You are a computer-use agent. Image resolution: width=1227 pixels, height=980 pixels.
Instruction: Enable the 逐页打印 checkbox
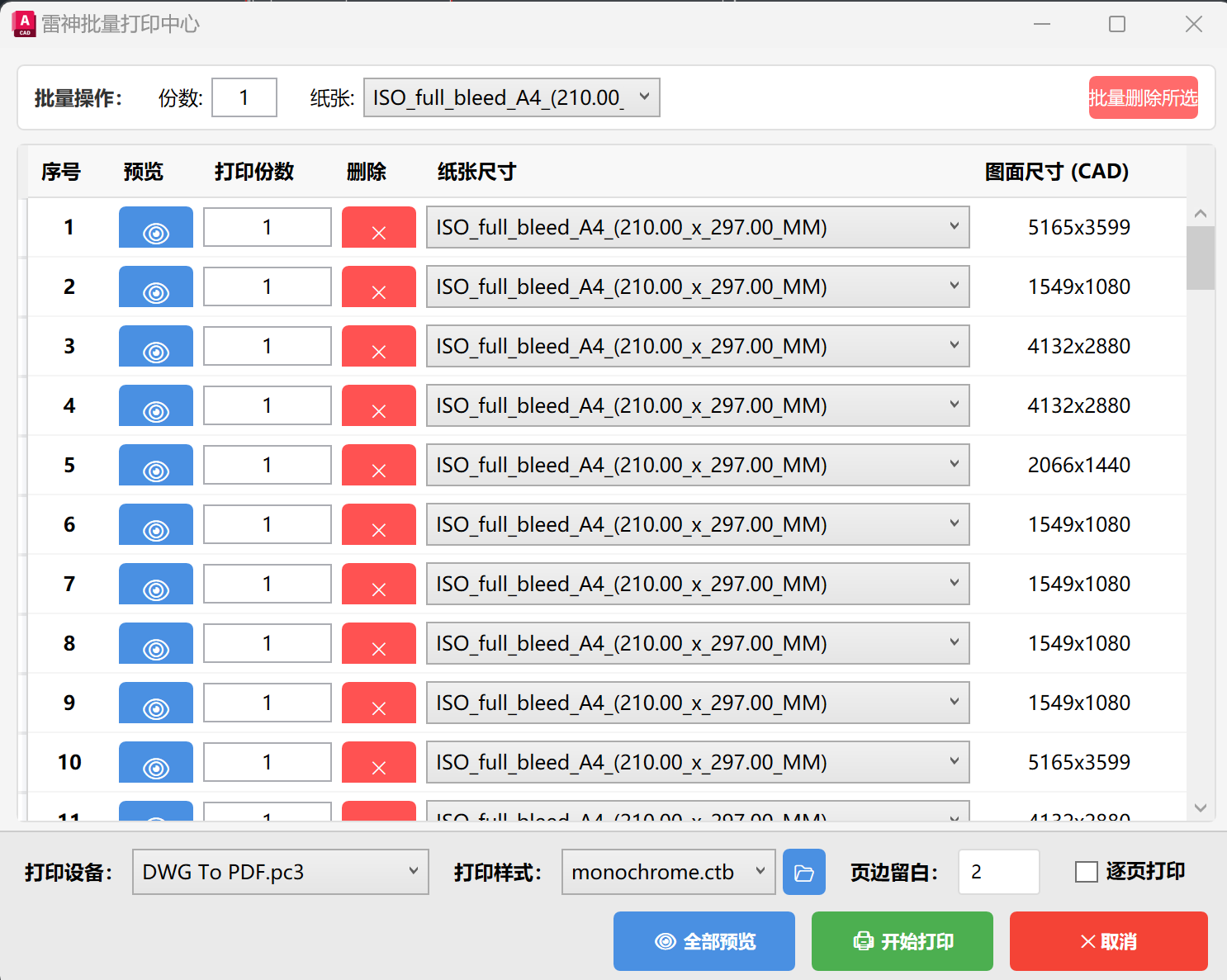[1087, 872]
